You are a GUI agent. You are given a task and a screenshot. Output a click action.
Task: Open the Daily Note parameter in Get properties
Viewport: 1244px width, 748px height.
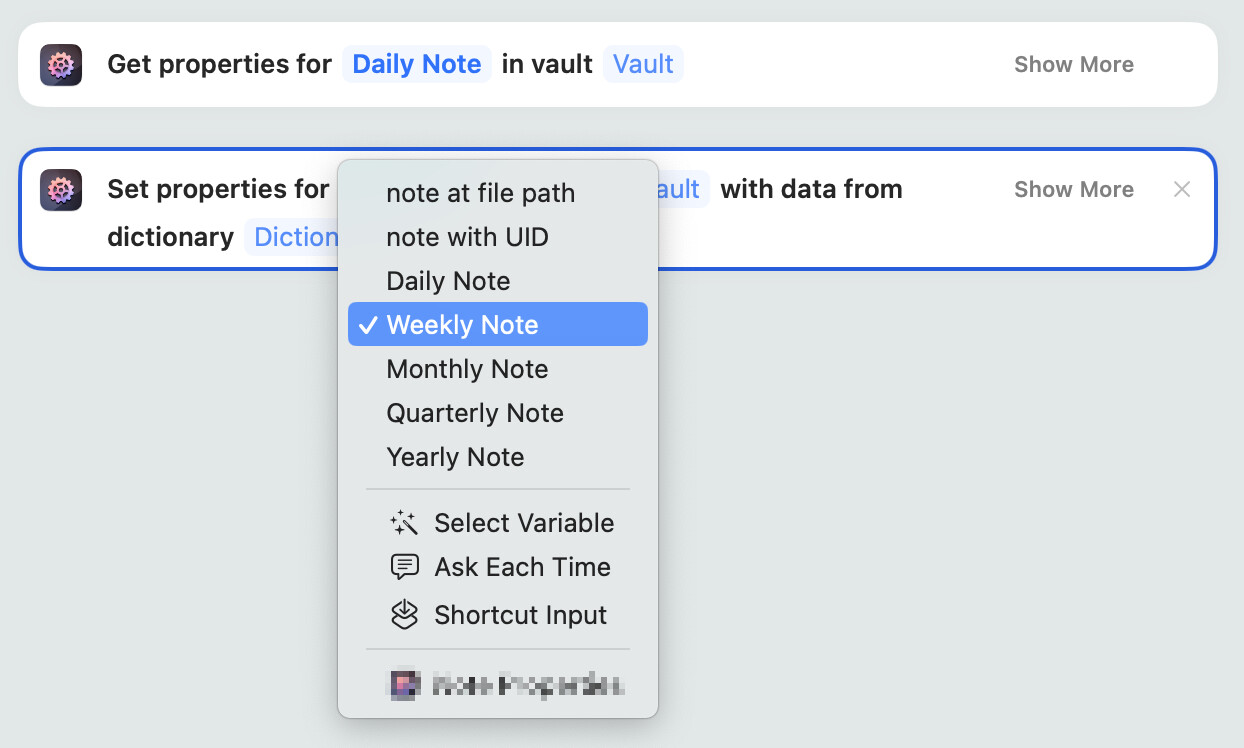pyautogui.click(x=416, y=65)
